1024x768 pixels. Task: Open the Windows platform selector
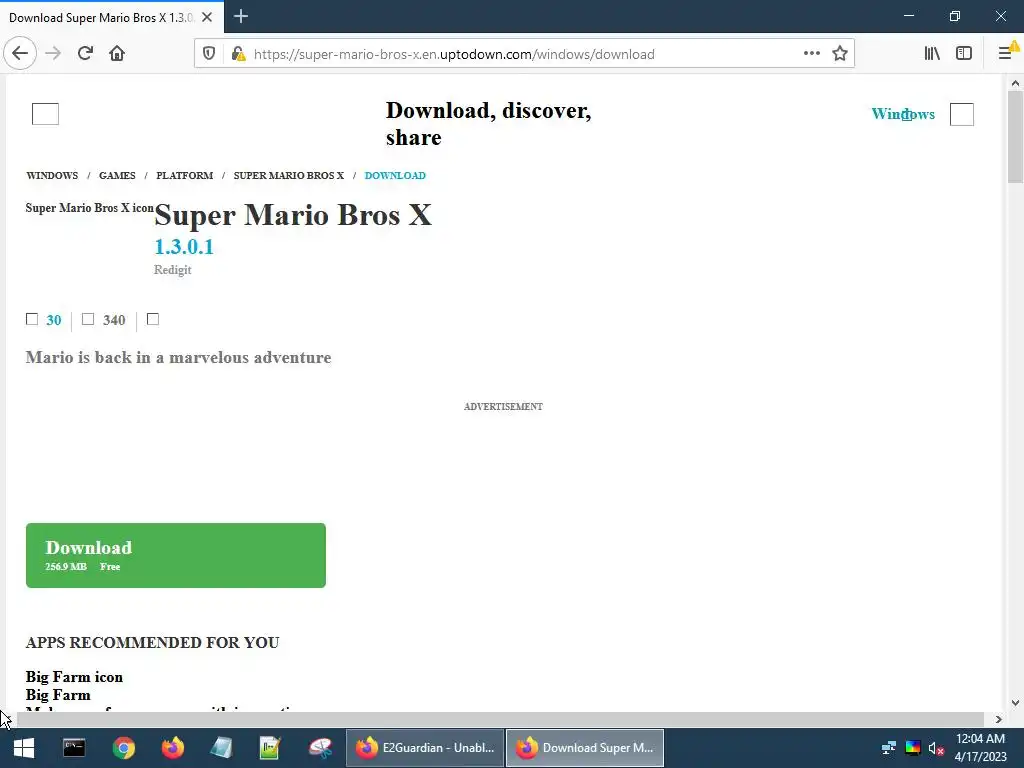point(903,114)
